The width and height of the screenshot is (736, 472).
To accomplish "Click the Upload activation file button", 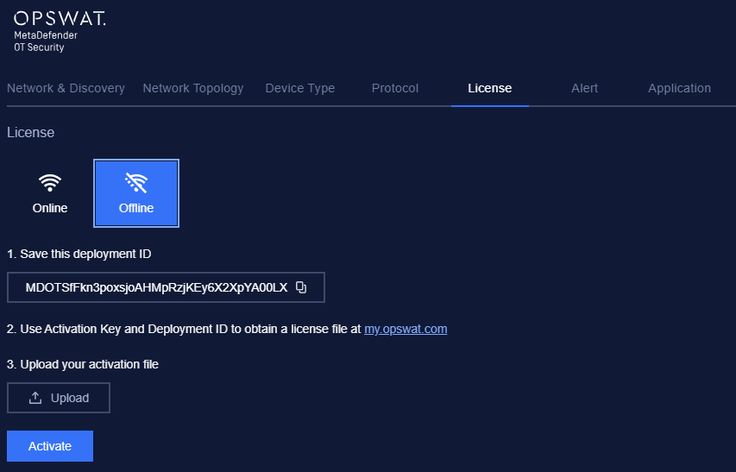I will click(59, 398).
